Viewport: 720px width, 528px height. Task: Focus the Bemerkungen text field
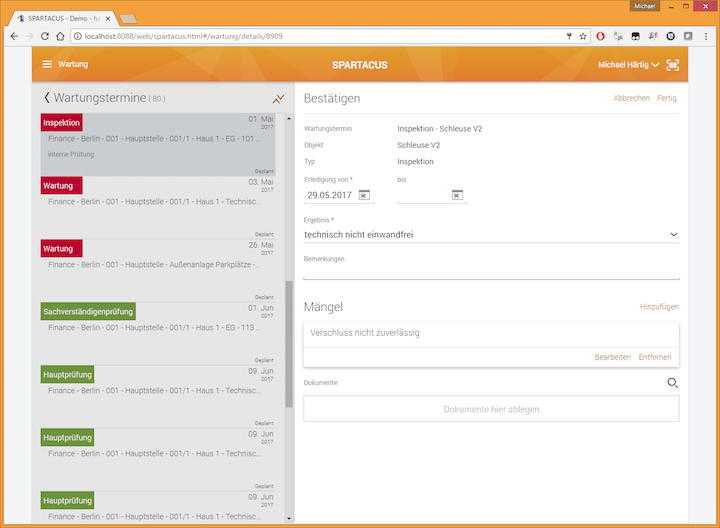click(491, 273)
